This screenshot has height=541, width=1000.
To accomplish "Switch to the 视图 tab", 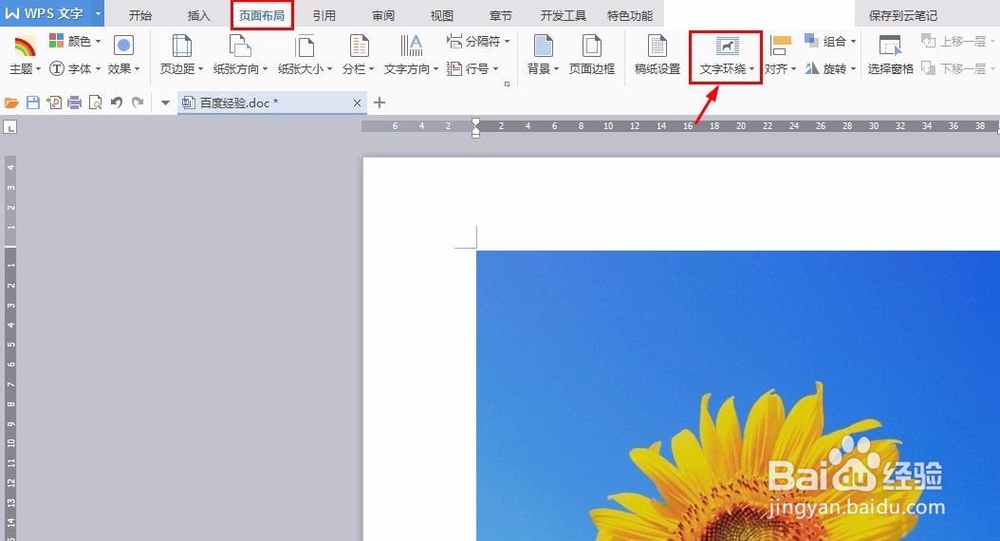I will click(x=442, y=15).
